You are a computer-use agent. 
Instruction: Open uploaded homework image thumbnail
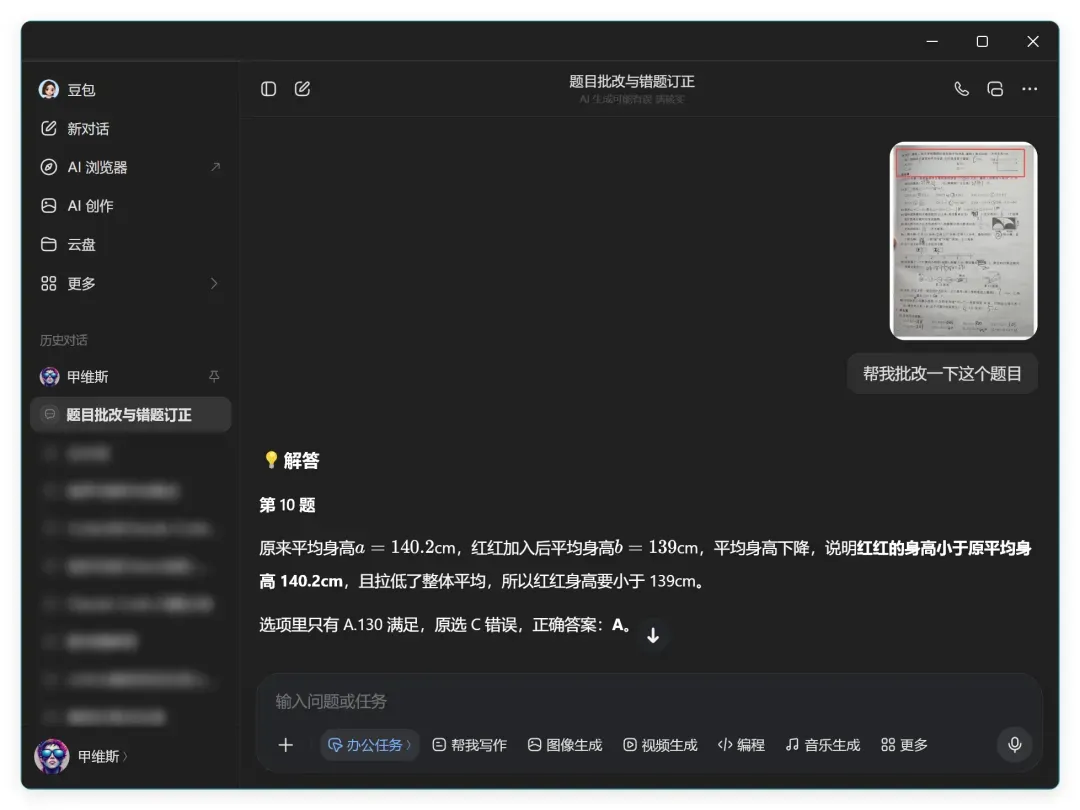click(x=964, y=241)
